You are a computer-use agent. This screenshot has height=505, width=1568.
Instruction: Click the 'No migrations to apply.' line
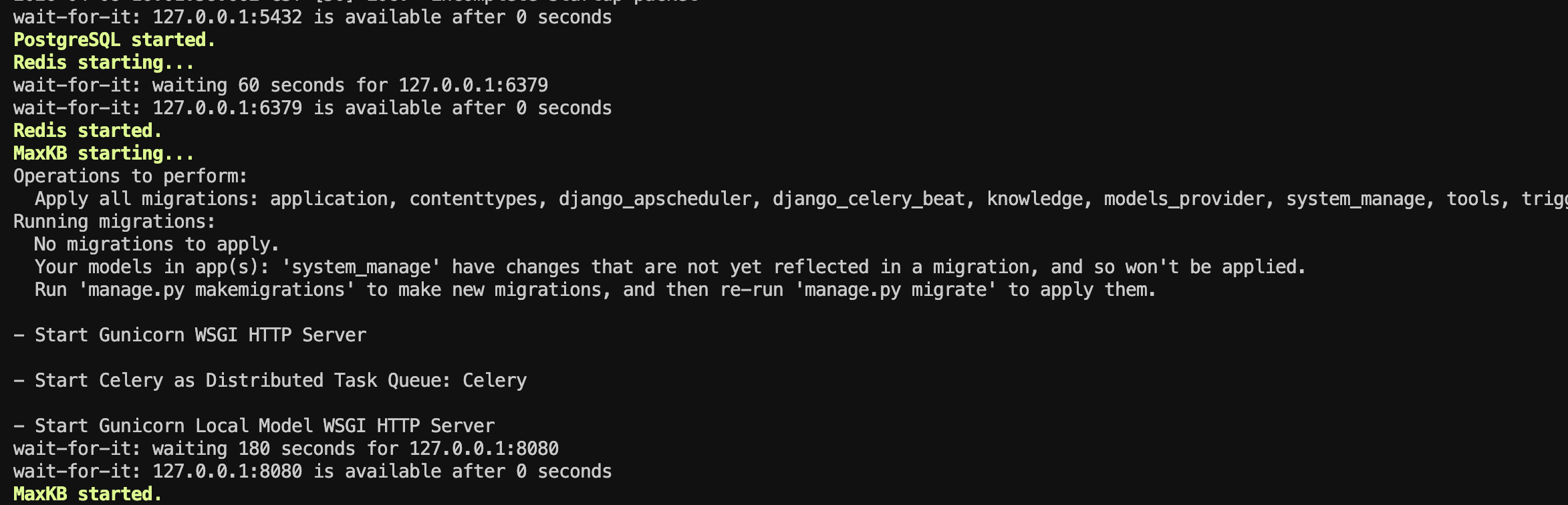[157, 244]
